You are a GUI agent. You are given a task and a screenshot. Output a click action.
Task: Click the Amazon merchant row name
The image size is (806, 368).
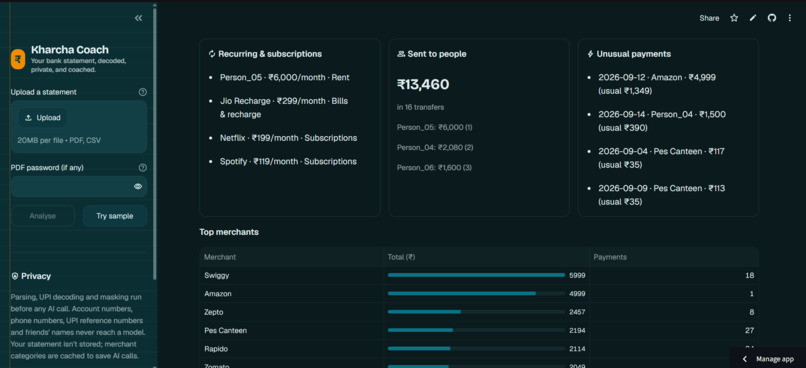217,294
